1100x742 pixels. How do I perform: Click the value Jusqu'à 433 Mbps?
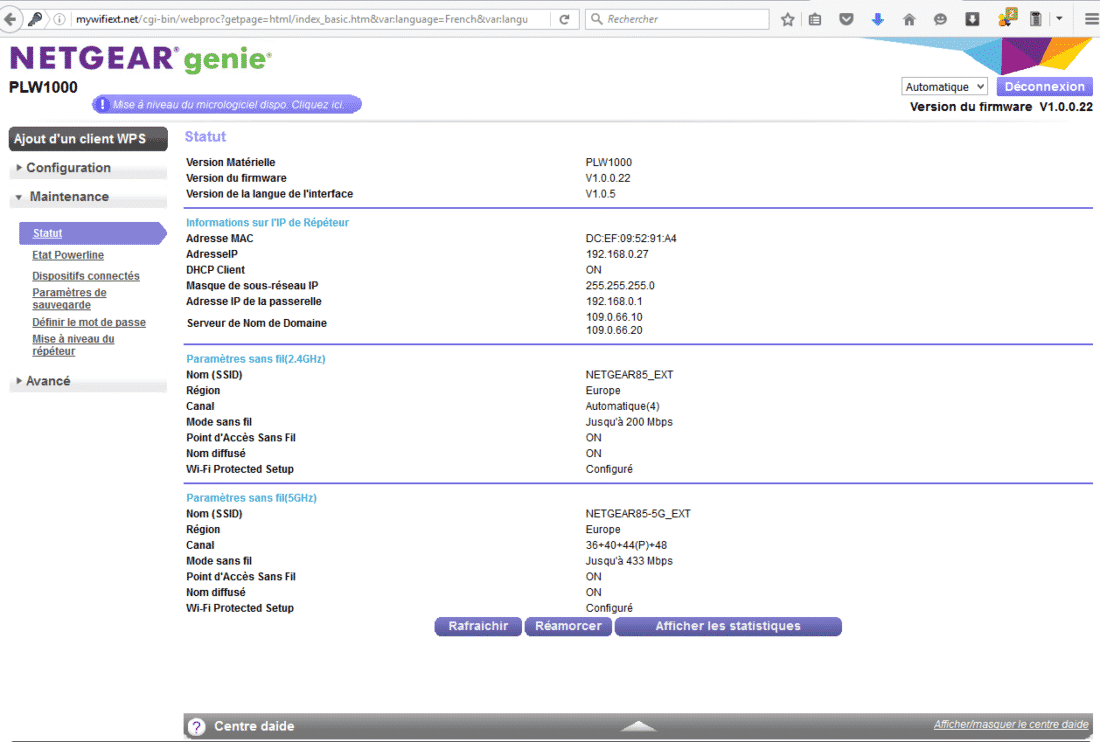tap(629, 561)
